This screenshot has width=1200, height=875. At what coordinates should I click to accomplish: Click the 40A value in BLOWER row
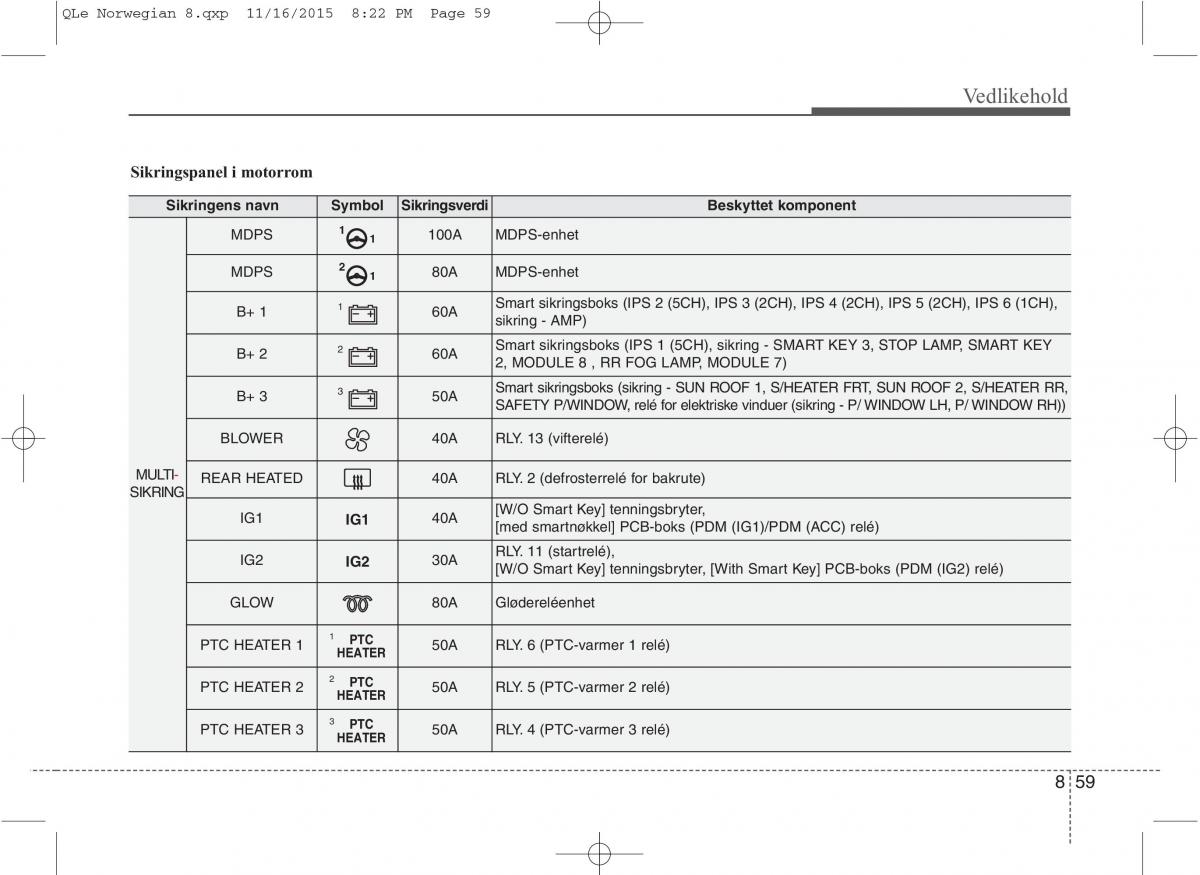pos(445,438)
